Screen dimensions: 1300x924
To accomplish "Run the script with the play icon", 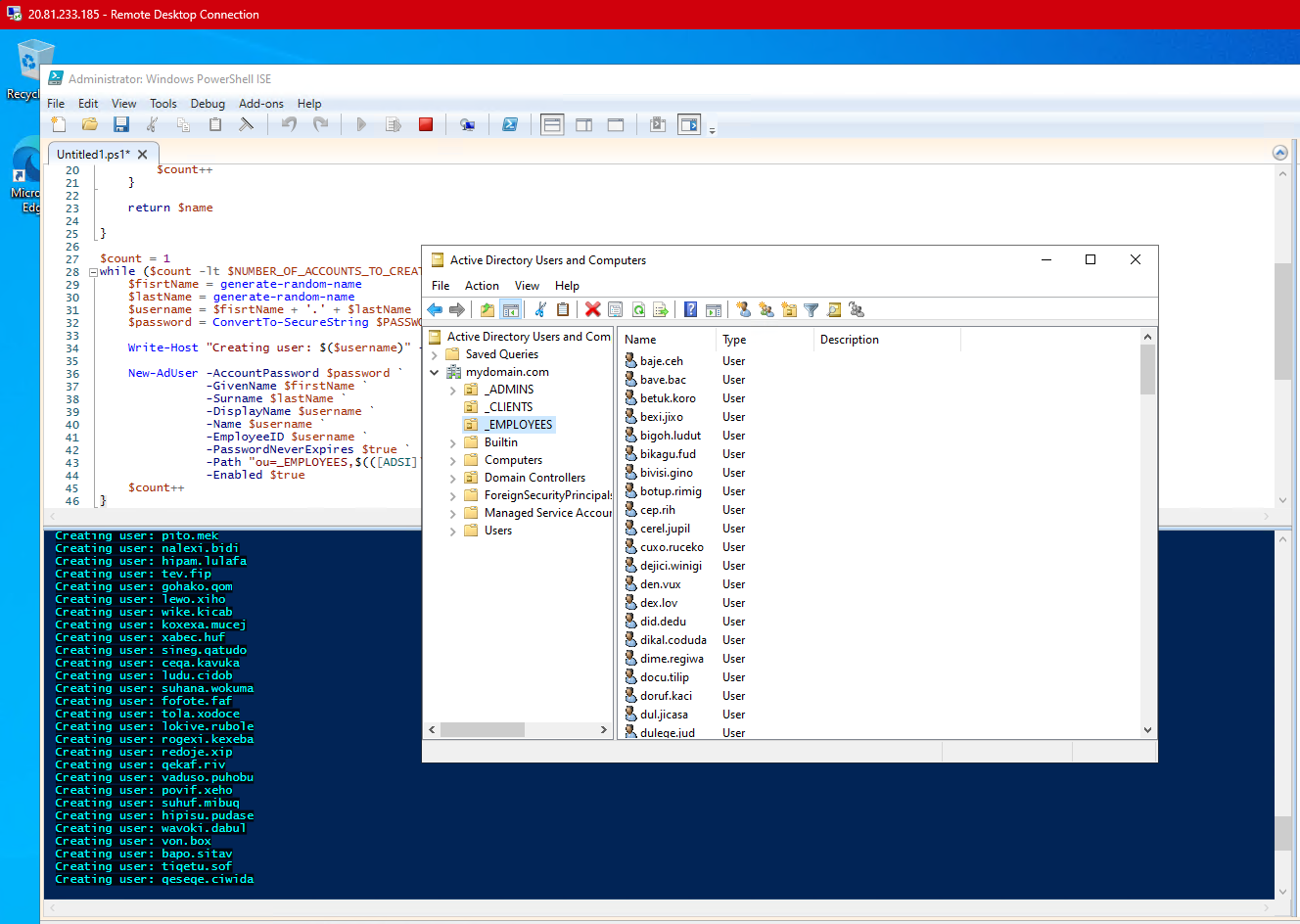I will tap(361, 124).
